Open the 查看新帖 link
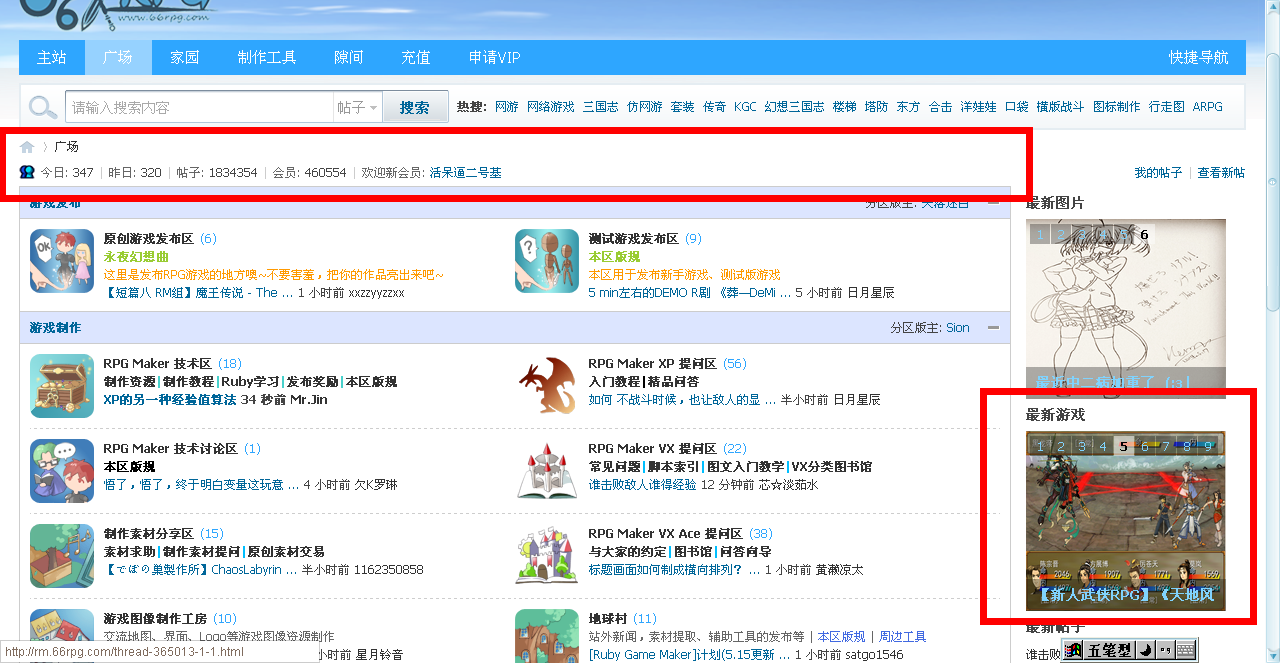Viewport: 1280px width, 663px height. coord(1221,173)
